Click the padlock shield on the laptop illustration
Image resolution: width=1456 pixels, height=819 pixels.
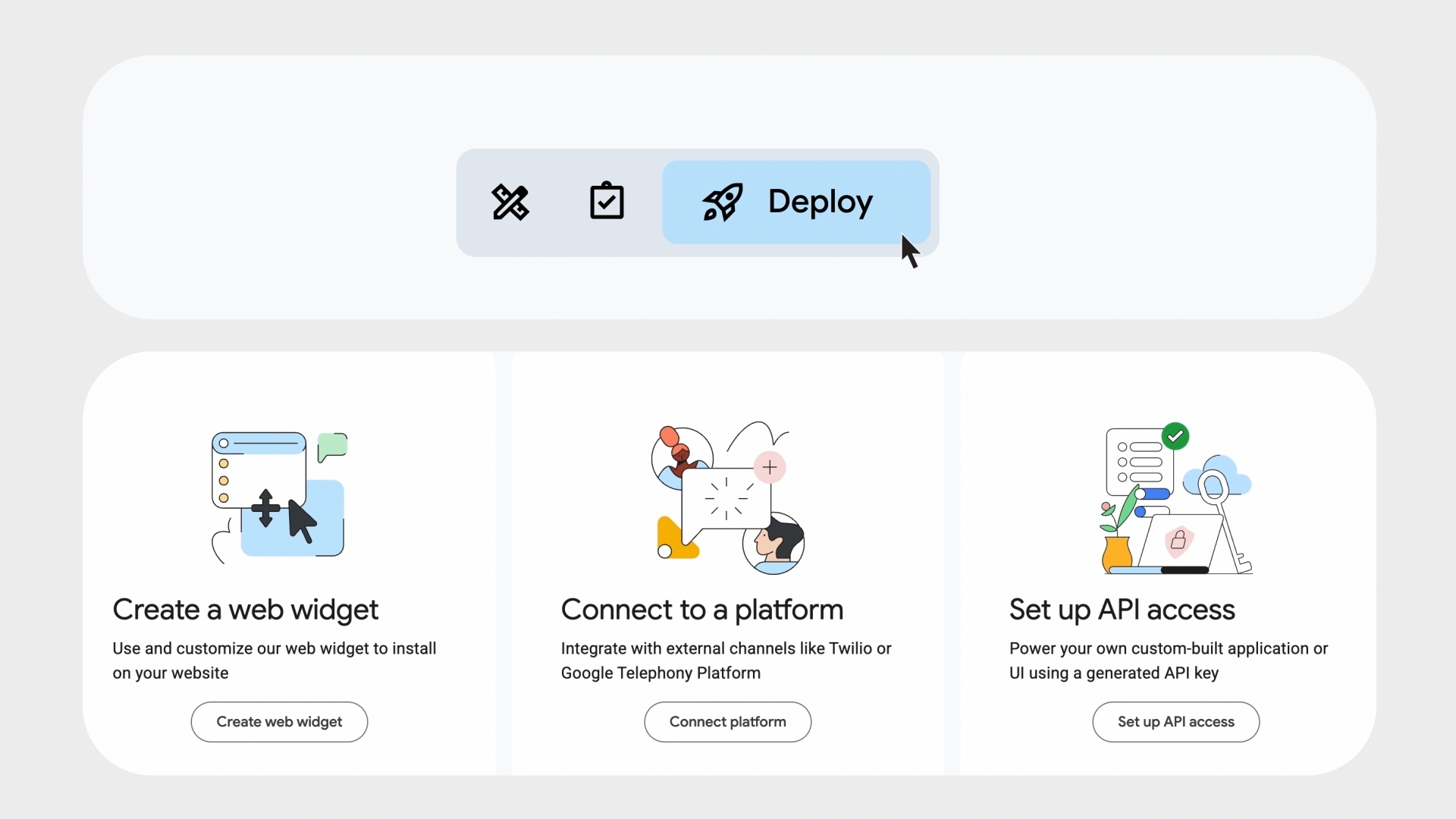(1178, 540)
